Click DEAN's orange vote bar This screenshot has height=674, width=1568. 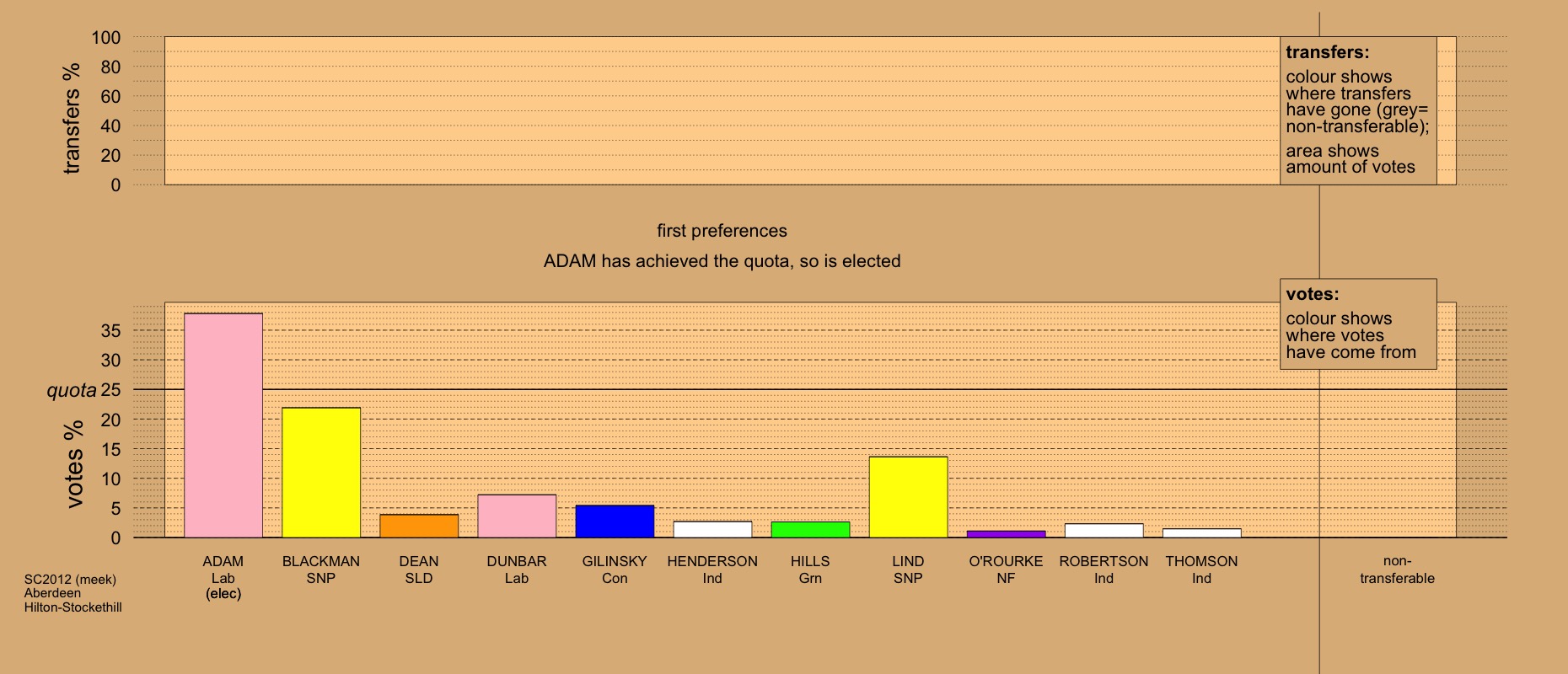click(x=419, y=526)
